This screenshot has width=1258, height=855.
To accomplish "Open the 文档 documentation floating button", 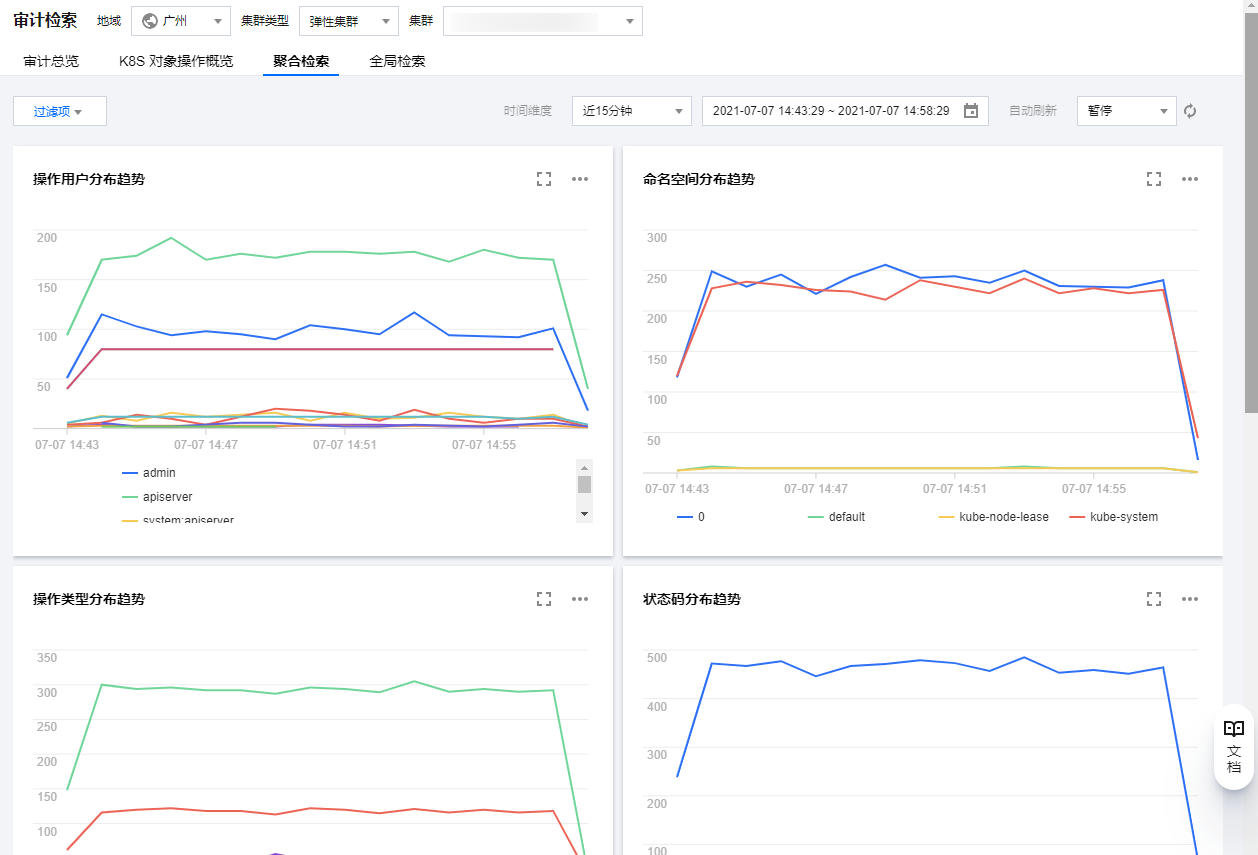I will (x=1234, y=748).
